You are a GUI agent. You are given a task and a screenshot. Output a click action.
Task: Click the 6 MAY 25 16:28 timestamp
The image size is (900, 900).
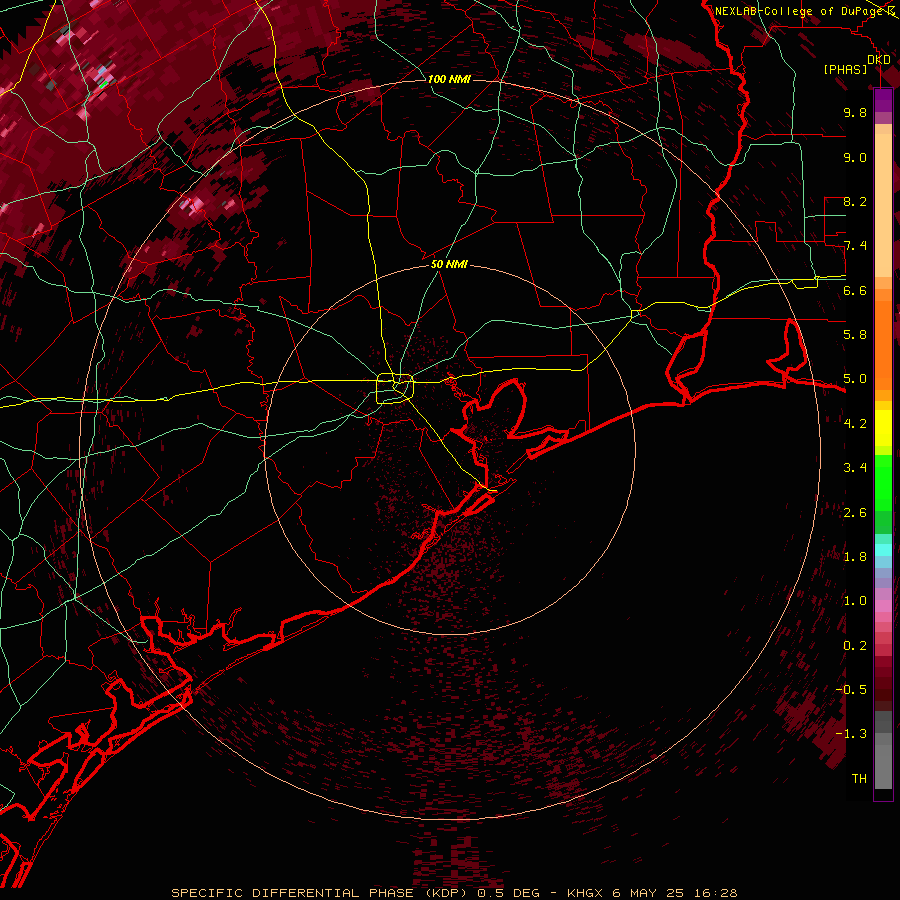pyautogui.click(x=677, y=893)
